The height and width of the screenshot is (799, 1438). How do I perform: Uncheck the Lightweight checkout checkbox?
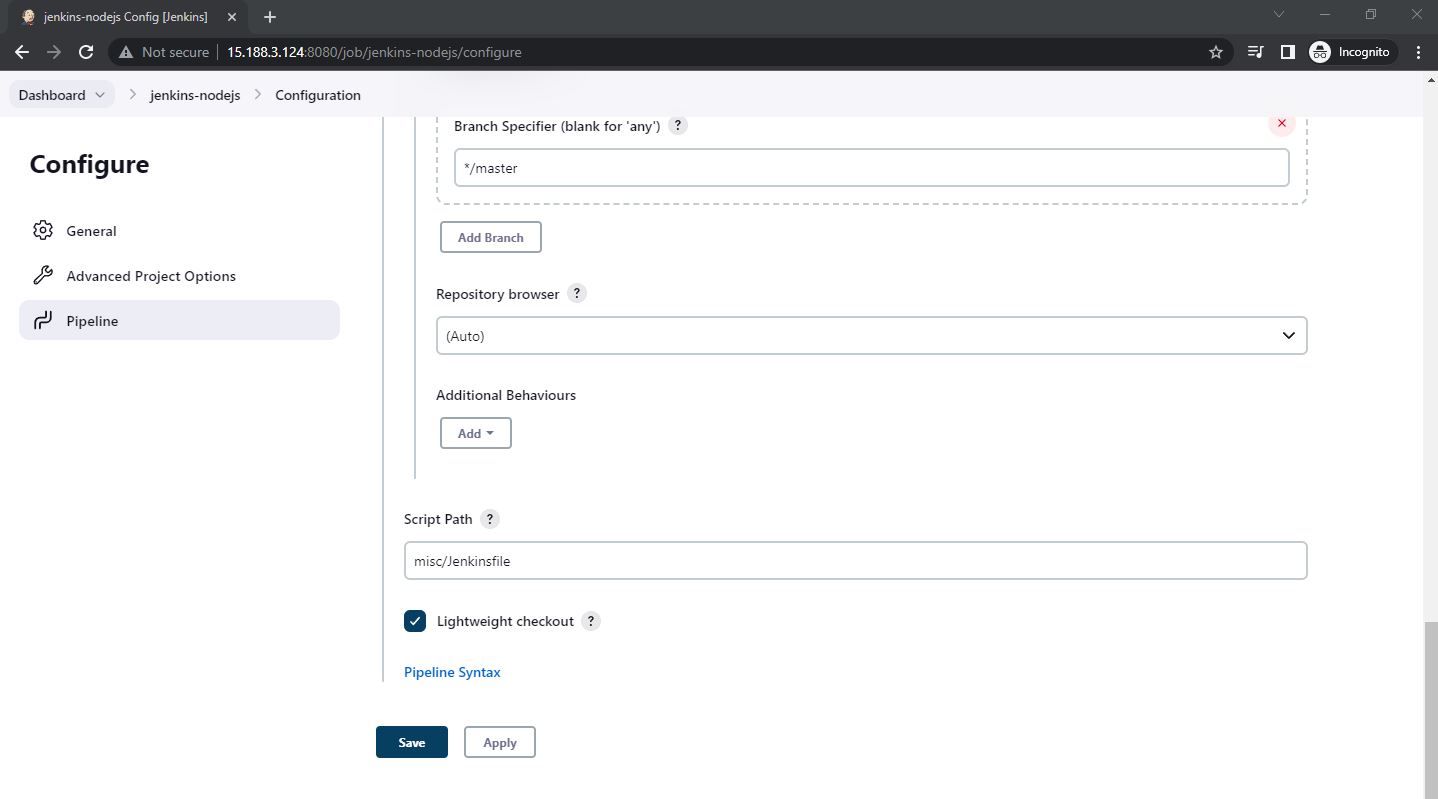[415, 621]
